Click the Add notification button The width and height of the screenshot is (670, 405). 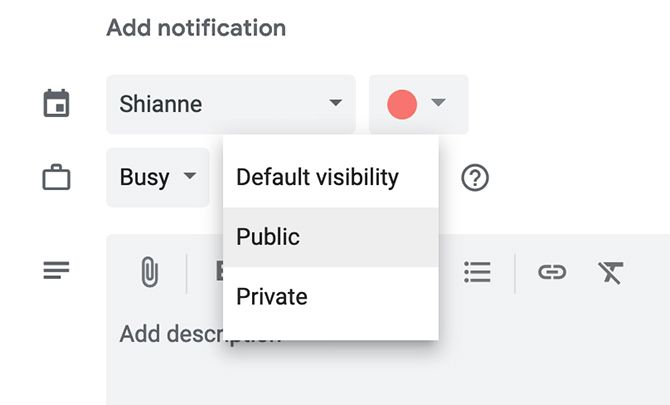coord(196,28)
